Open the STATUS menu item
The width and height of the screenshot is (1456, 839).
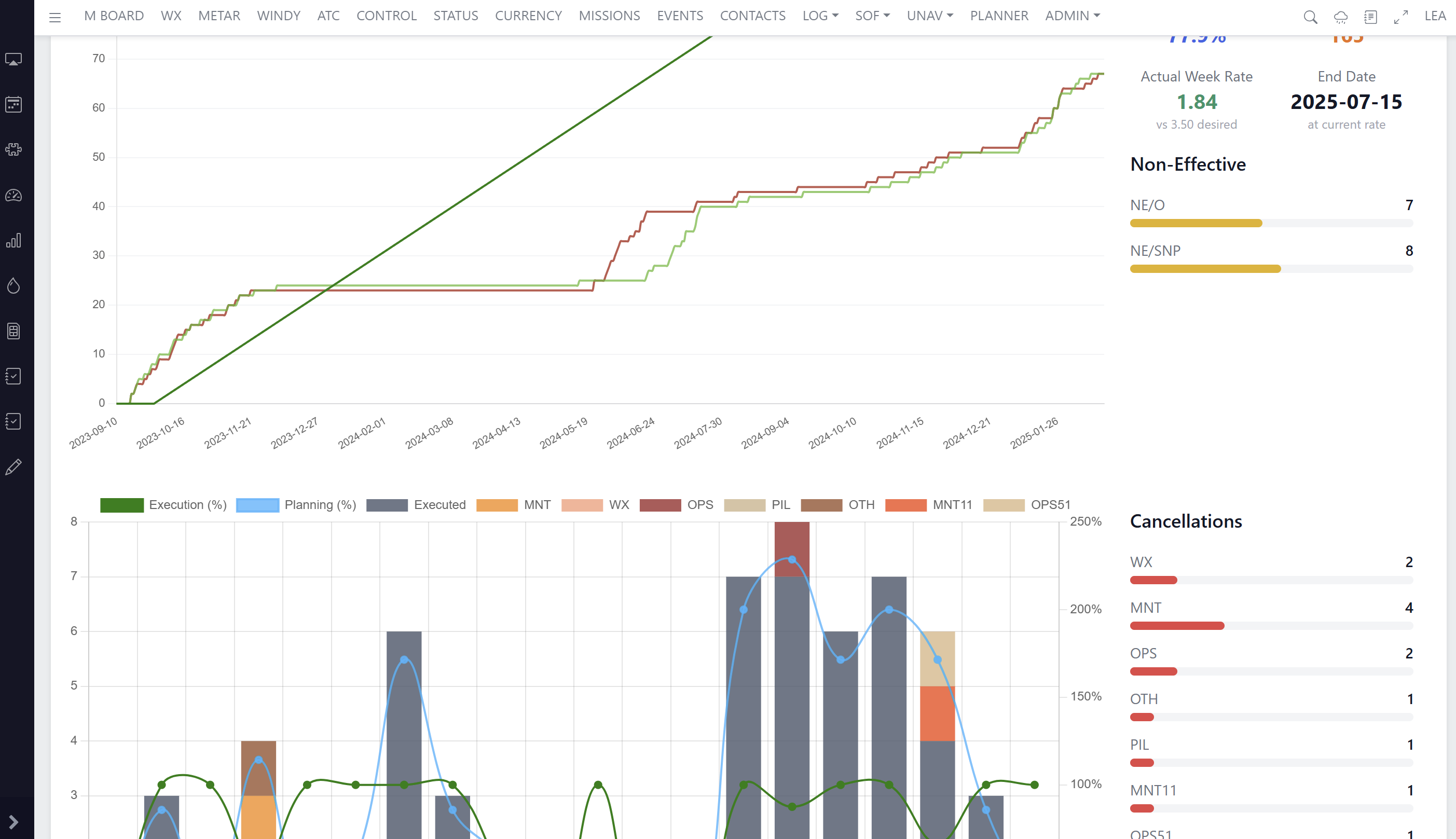point(456,16)
